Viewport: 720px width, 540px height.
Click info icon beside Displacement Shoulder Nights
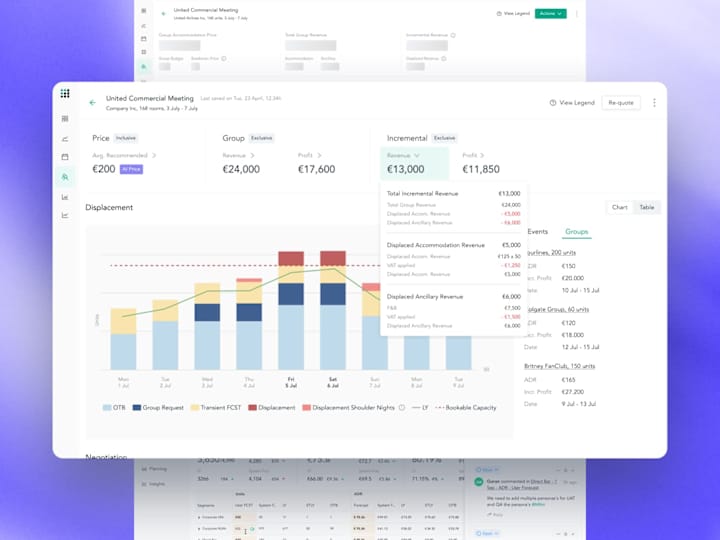click(402, 408)
